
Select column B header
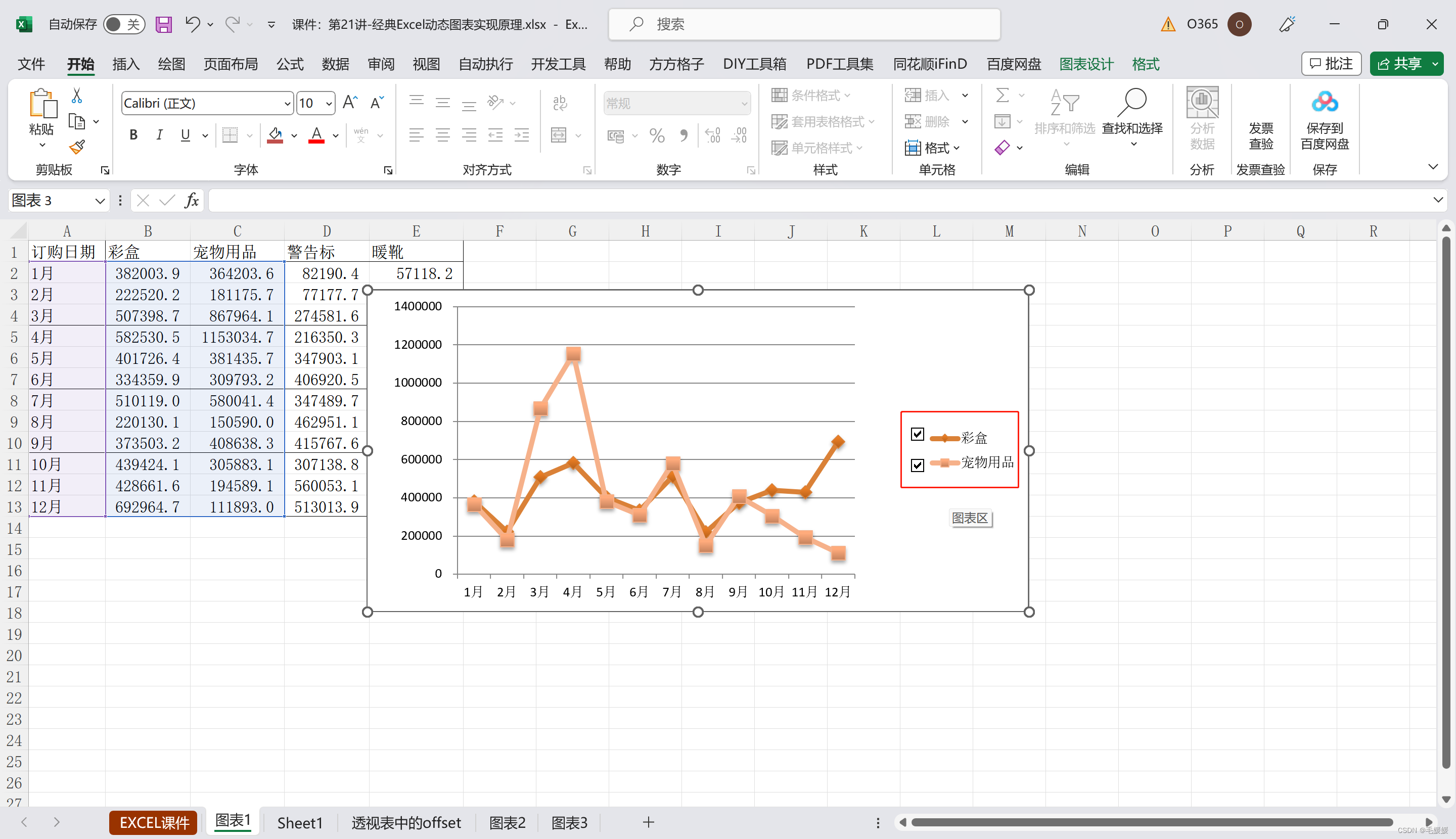tap(148, 231)
